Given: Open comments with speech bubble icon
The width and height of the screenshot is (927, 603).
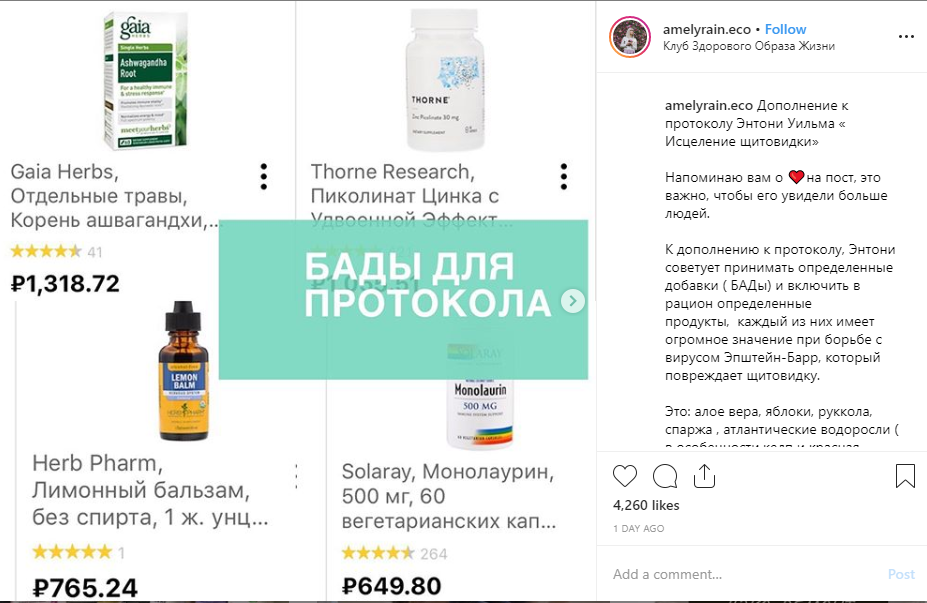Looking at the screenshot, I should (x=665, y=476).
